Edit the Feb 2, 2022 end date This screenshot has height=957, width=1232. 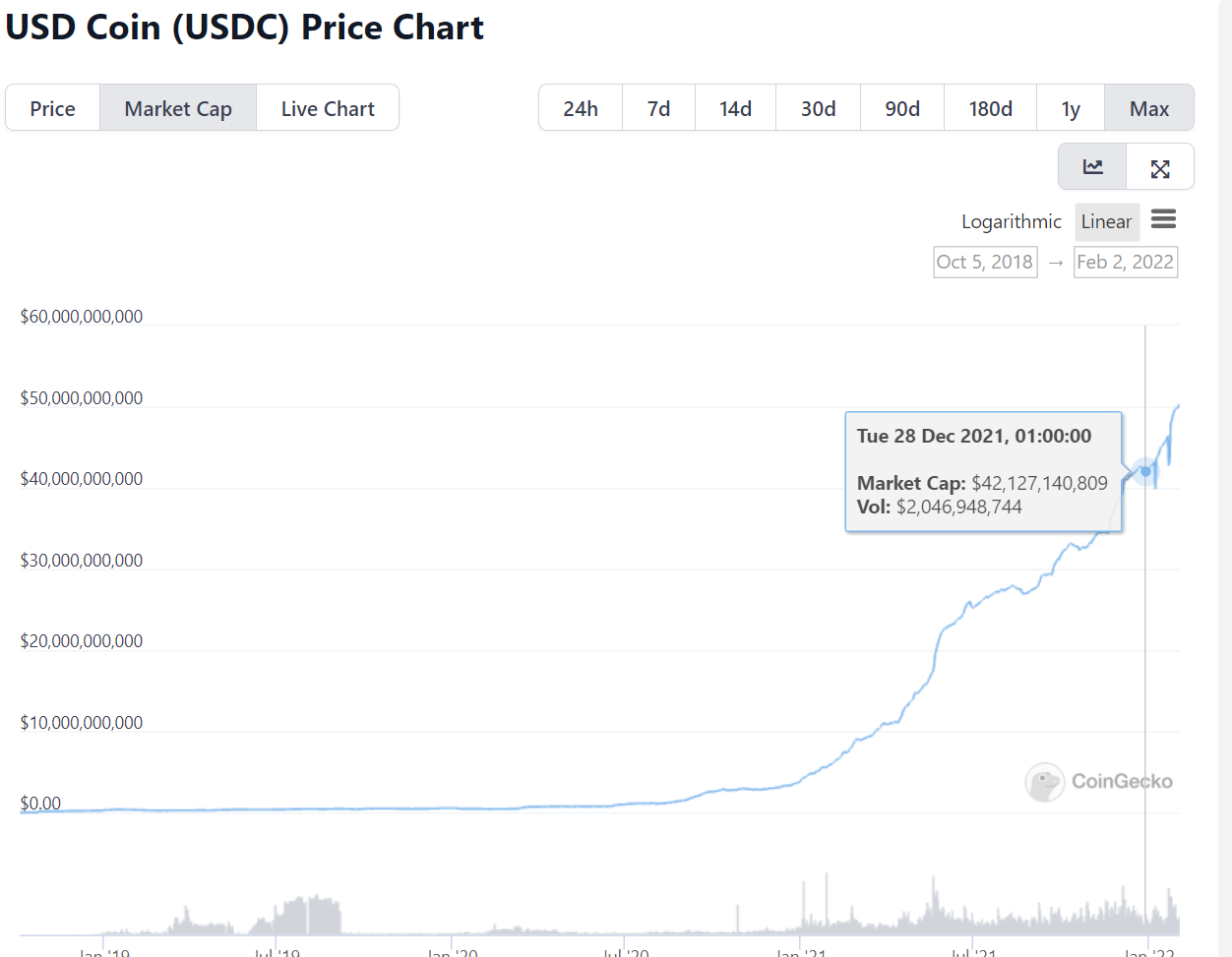pyautogui.click(x=1125, y=262)
